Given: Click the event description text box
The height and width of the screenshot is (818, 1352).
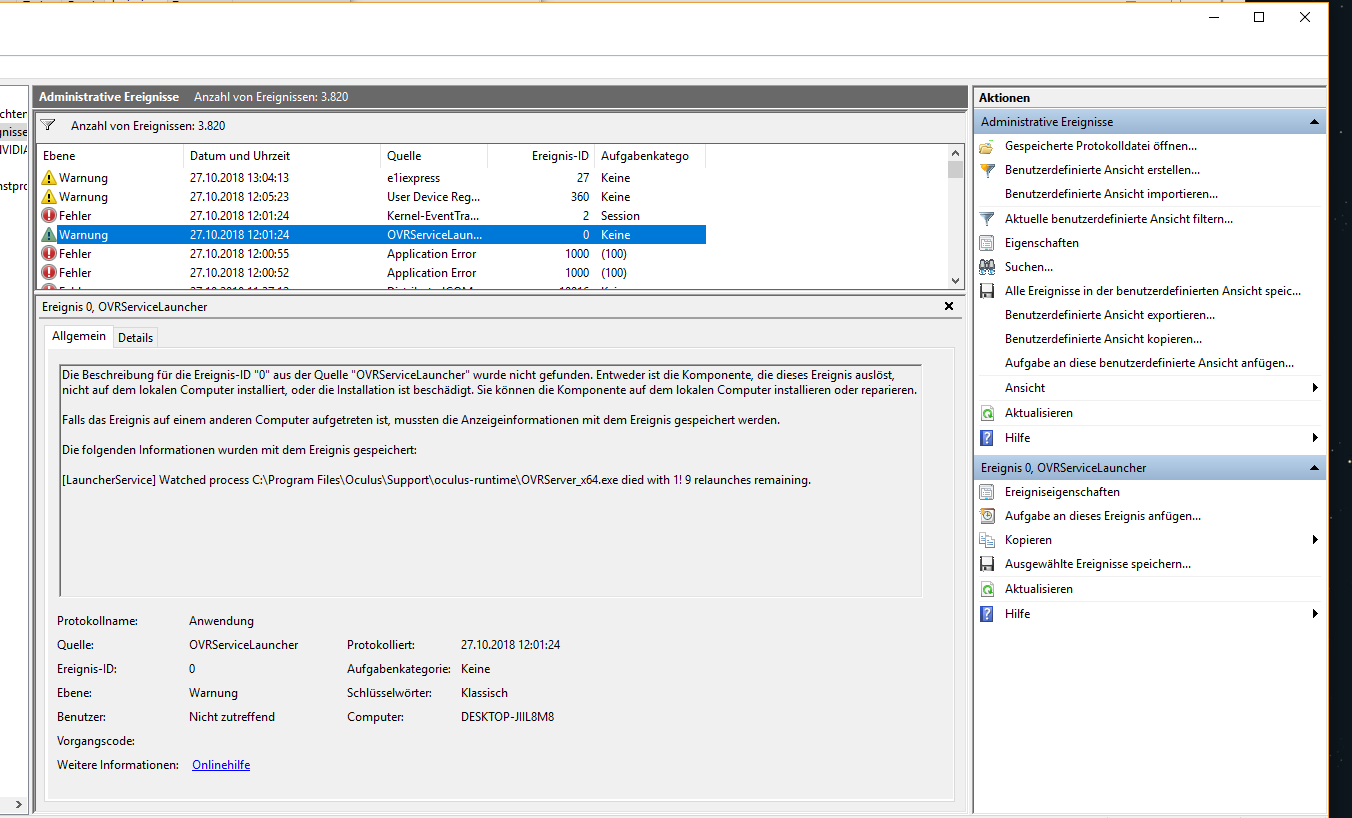Looking at the screenshot, I should coord(490,480).
